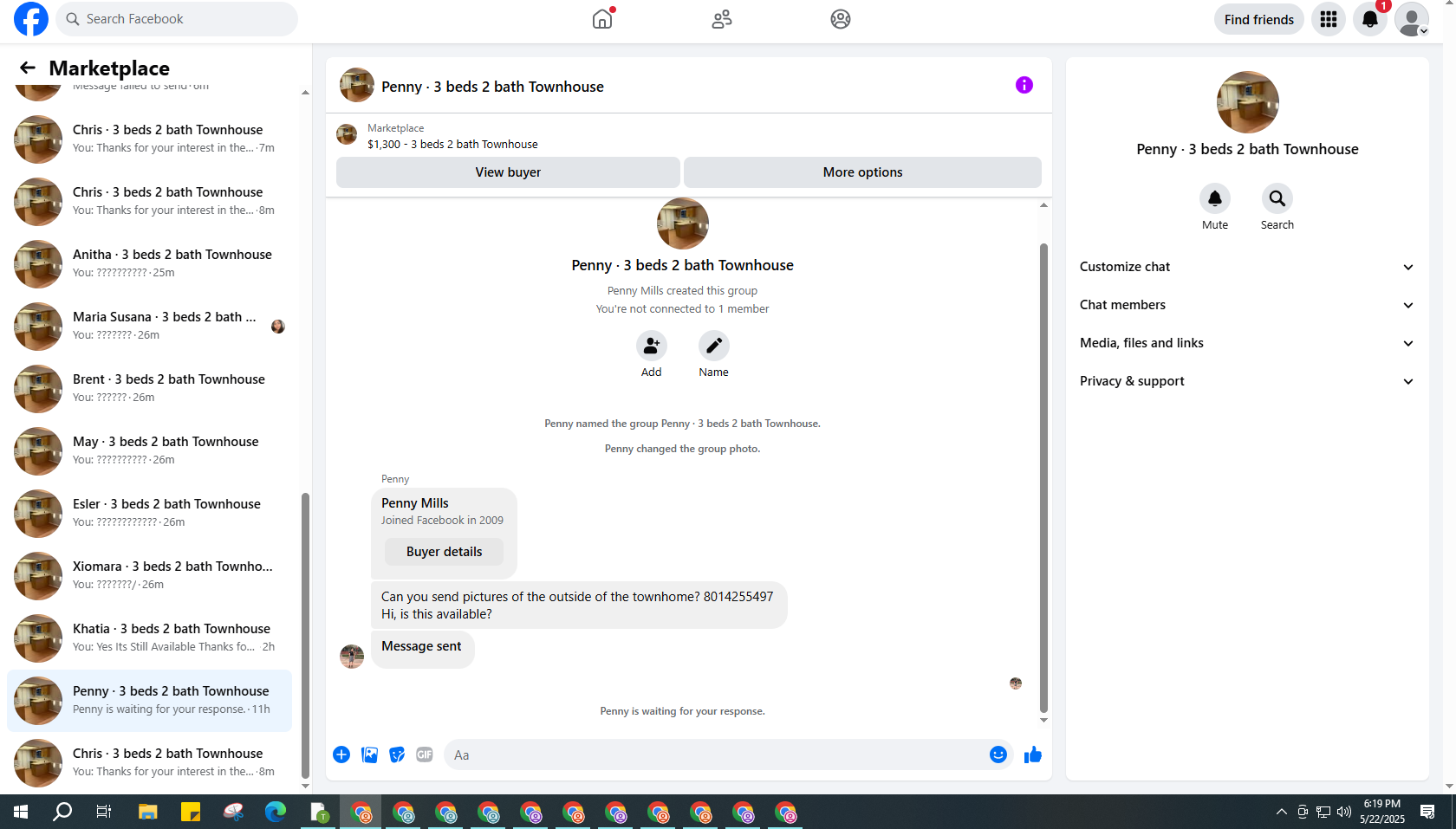Image resolution: width=1456 pixels, height=829 pixels.
Task: Select Penny conversation in the left list
Action: coord(150,700)
